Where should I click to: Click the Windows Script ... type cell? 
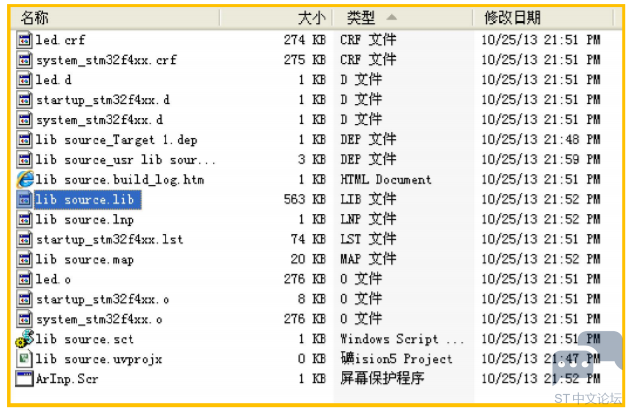402,339
